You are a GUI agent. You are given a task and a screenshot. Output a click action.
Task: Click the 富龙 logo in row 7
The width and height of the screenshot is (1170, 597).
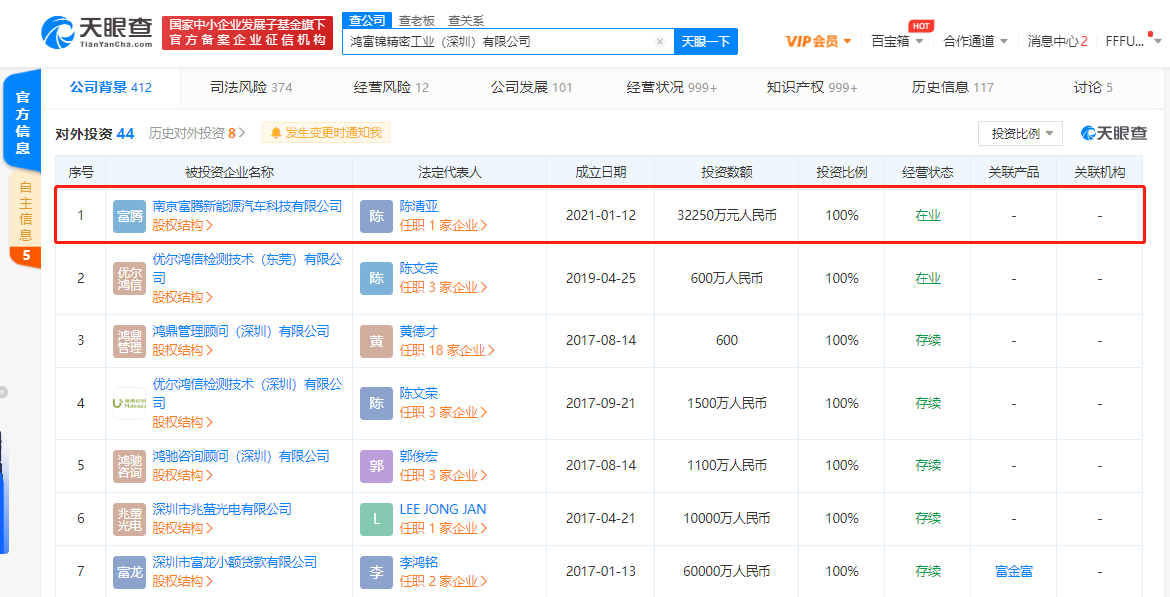[129, 572]
